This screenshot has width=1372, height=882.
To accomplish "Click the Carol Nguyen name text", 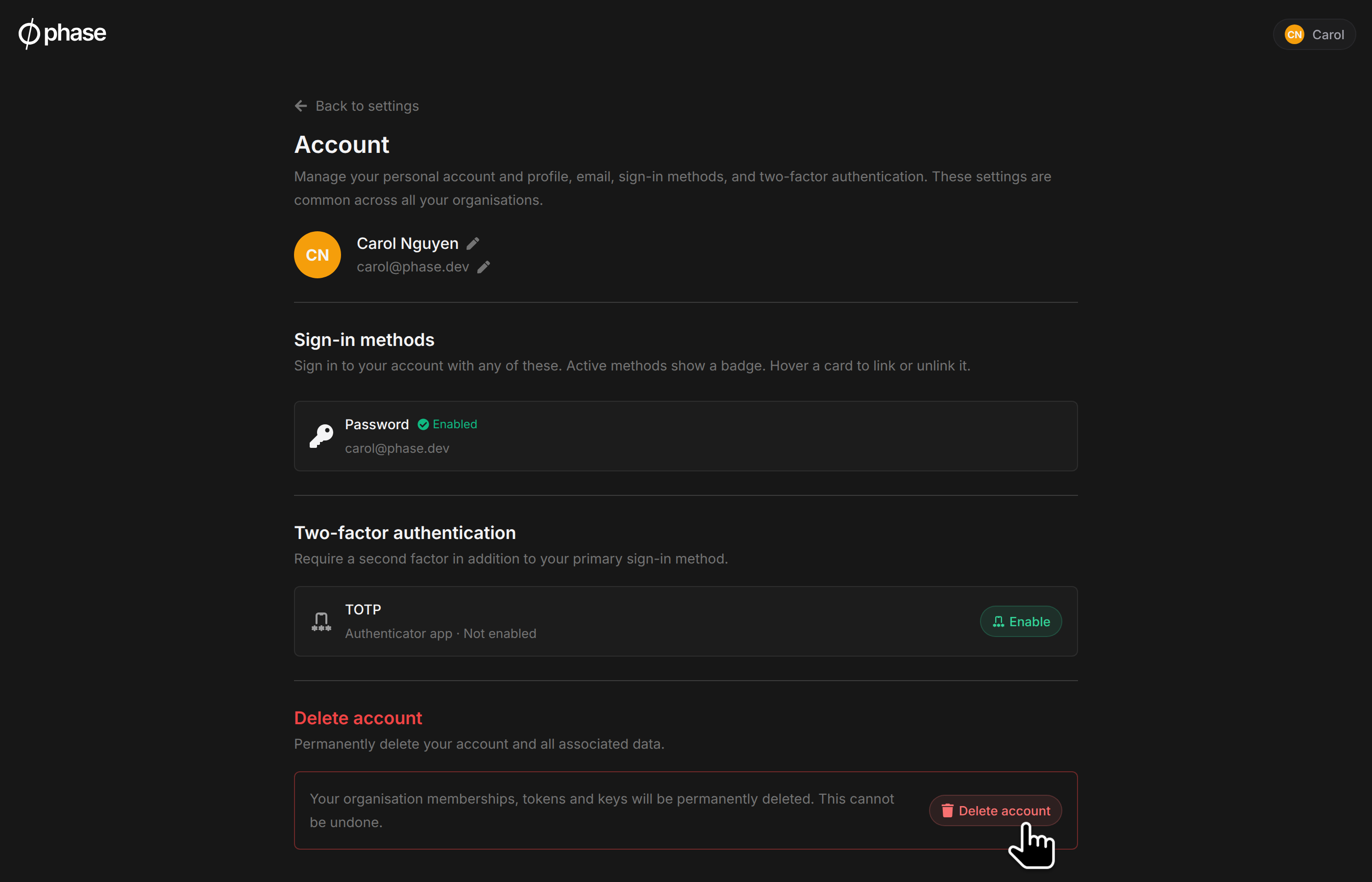I will coord(408,244).
